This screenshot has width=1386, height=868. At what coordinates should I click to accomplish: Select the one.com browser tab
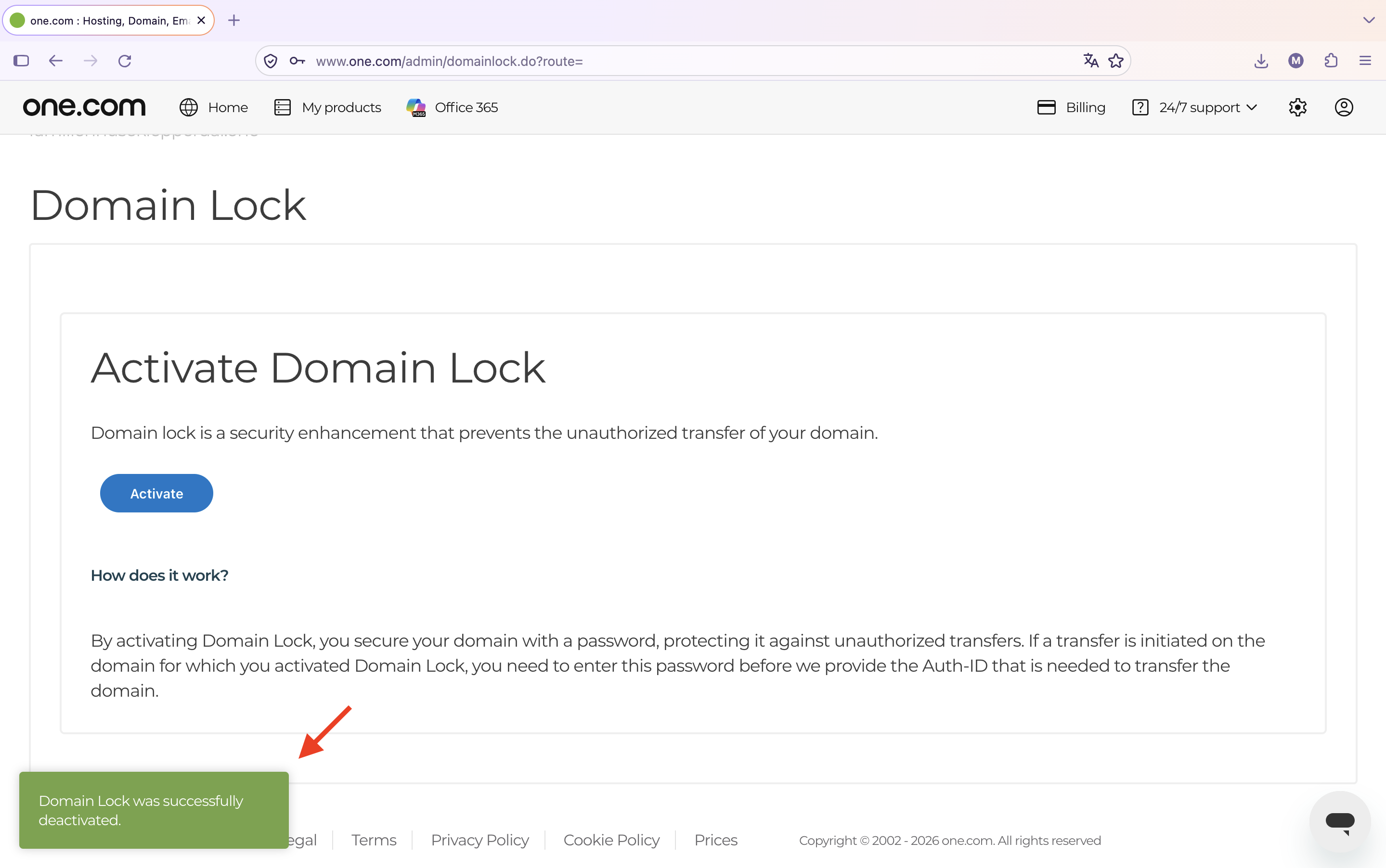click(108, 21)
